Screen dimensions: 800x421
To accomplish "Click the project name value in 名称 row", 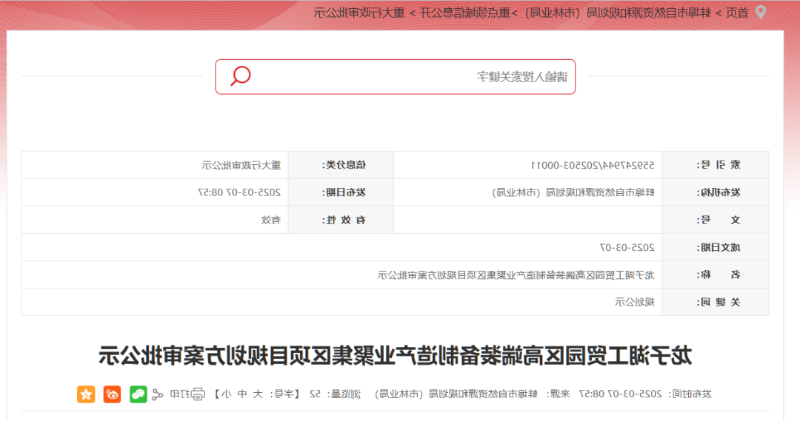I will (516, 275).
